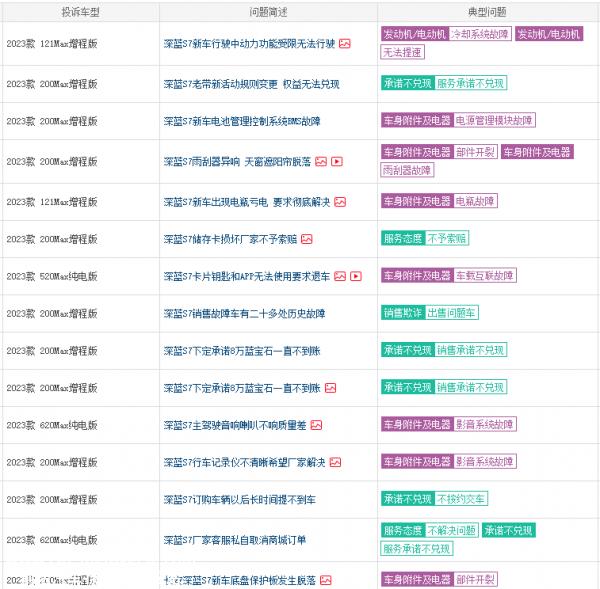600x589 pixels.
Task: Open complaint 深蓝S7储存卡损坏厂家不予索赔
Action: pos(230,239)
